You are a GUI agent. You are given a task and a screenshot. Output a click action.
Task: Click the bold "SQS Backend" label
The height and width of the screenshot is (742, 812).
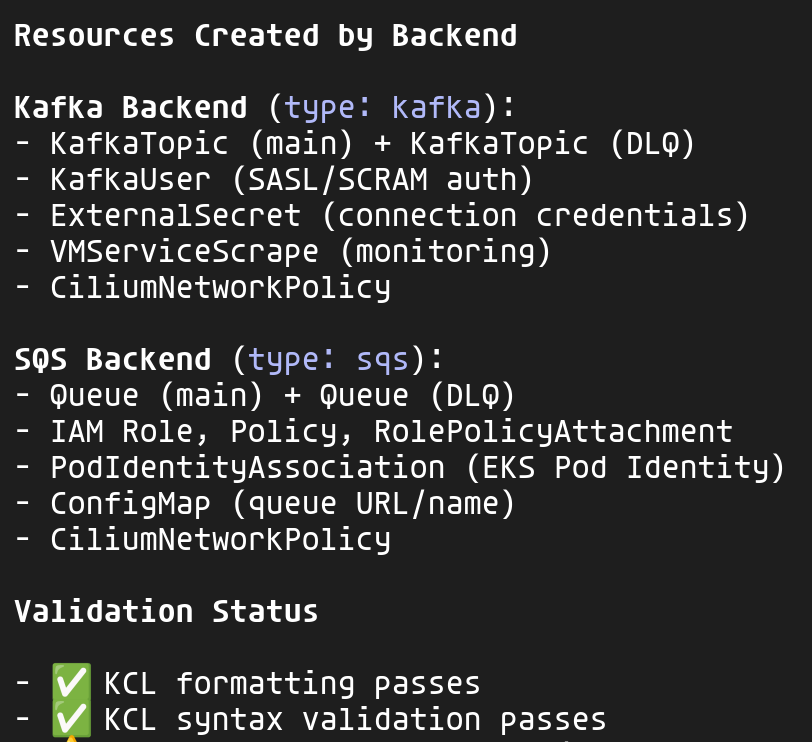[x=112, y=360]
